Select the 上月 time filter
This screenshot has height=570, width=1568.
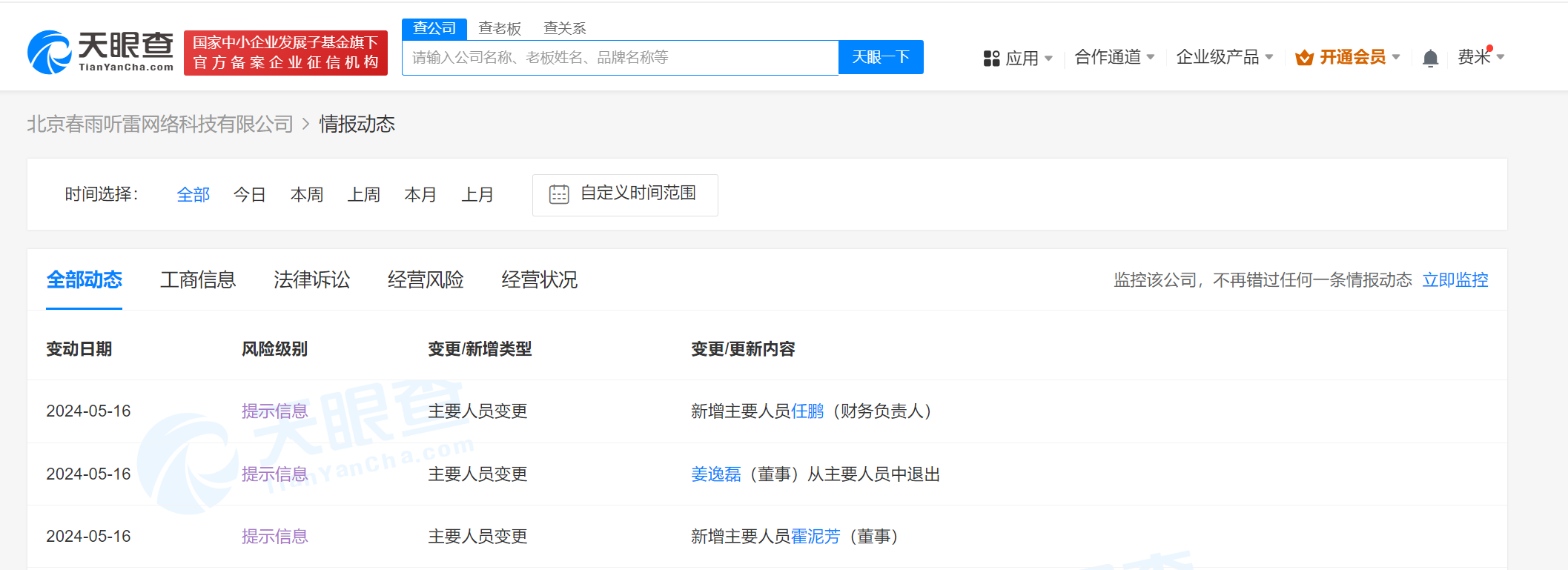(x=477, y=195)
